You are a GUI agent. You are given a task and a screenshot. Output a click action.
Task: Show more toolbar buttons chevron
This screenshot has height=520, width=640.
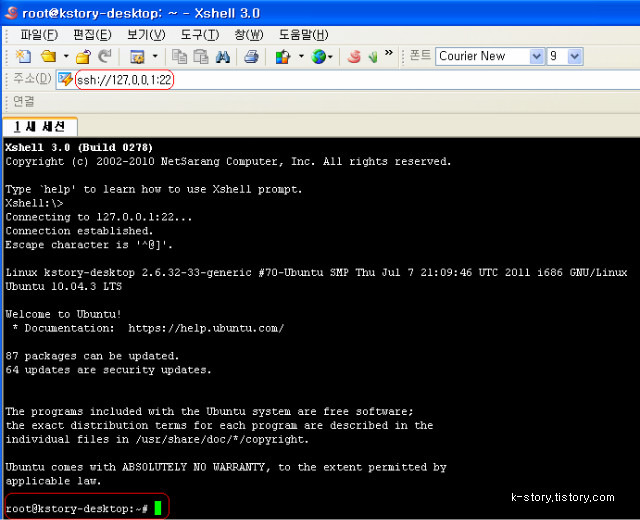tap(389, 53)
